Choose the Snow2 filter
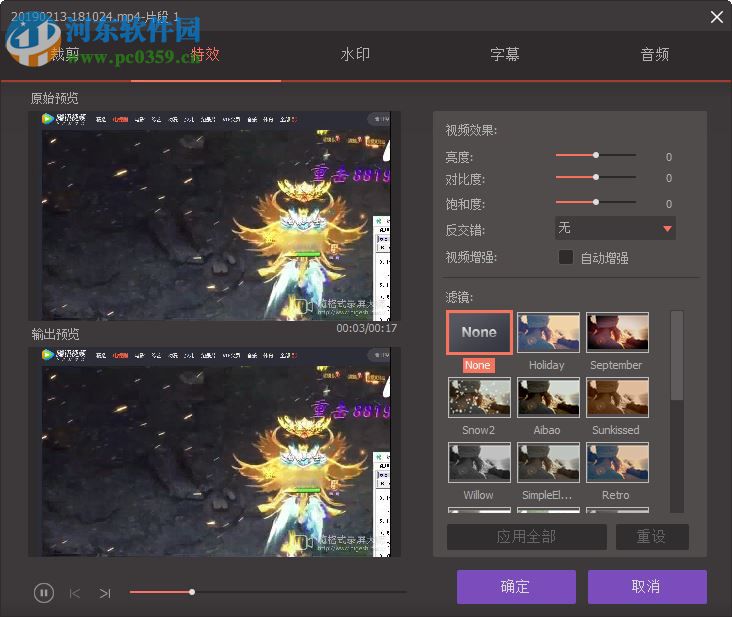 pos(479,397)
